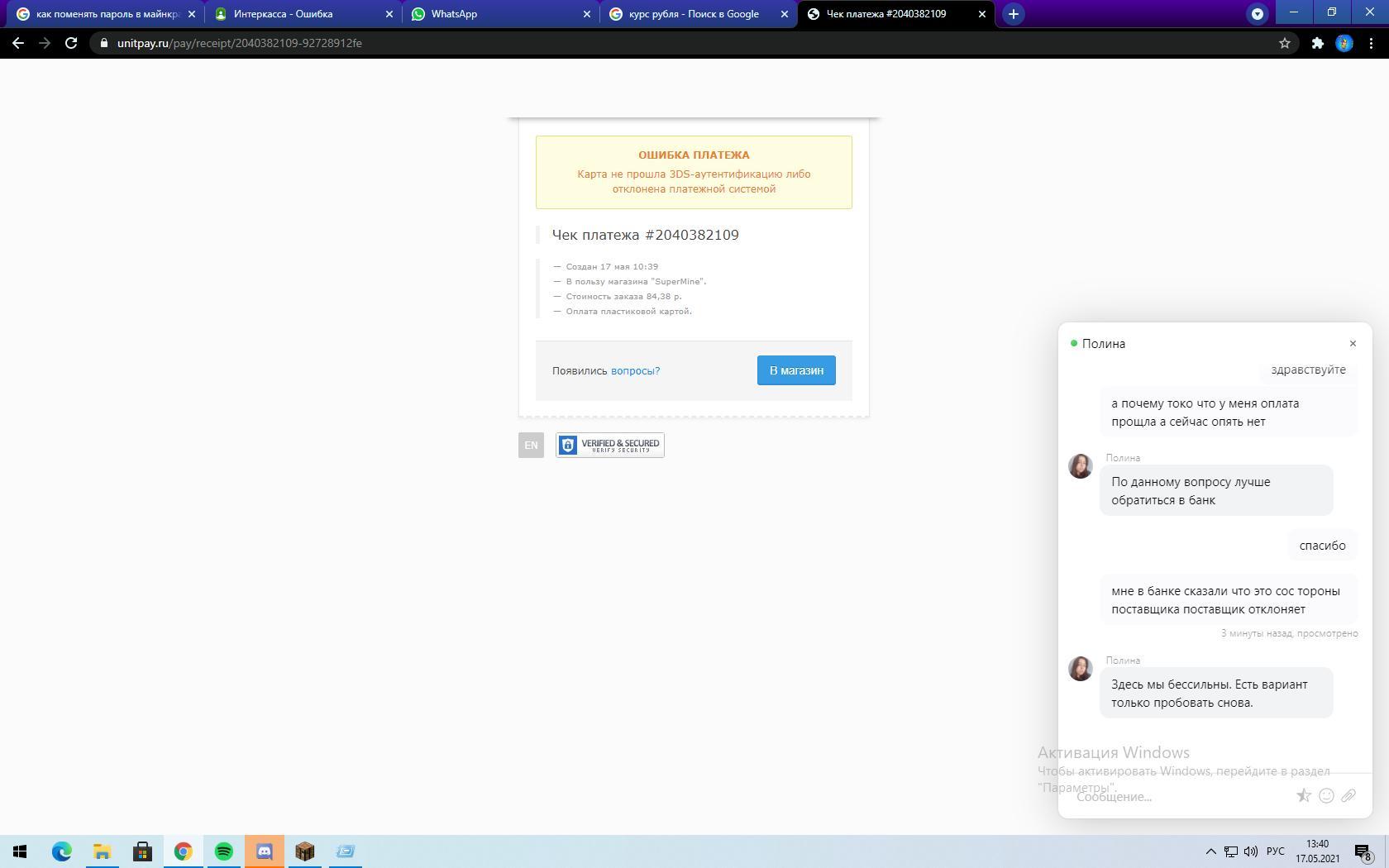Click the attach file paperclip icon in chat
This screenshot has width=1389, height=868.
click(x=1348, y=795)
